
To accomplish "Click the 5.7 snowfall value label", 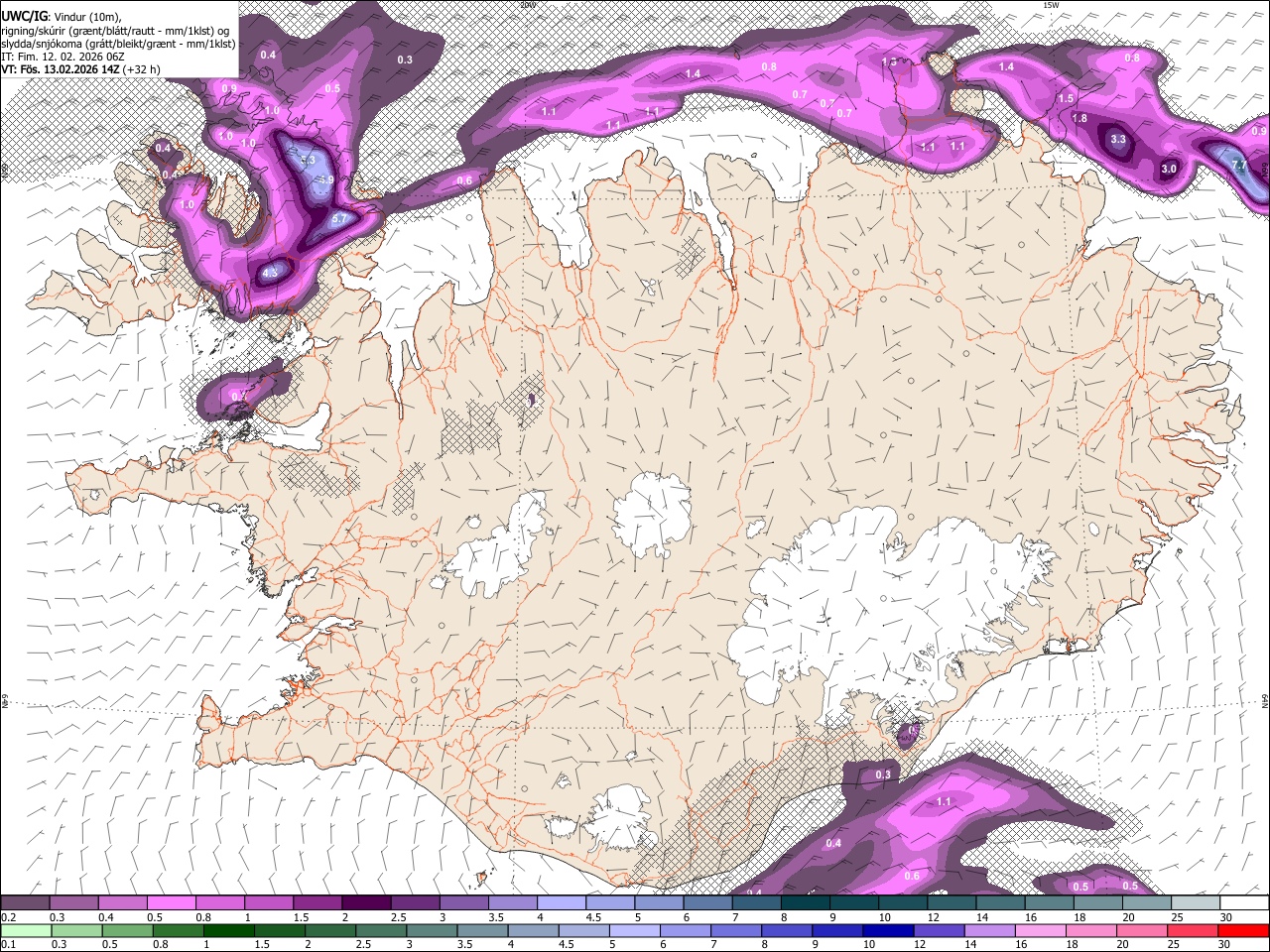I will [x=337, y=219].
